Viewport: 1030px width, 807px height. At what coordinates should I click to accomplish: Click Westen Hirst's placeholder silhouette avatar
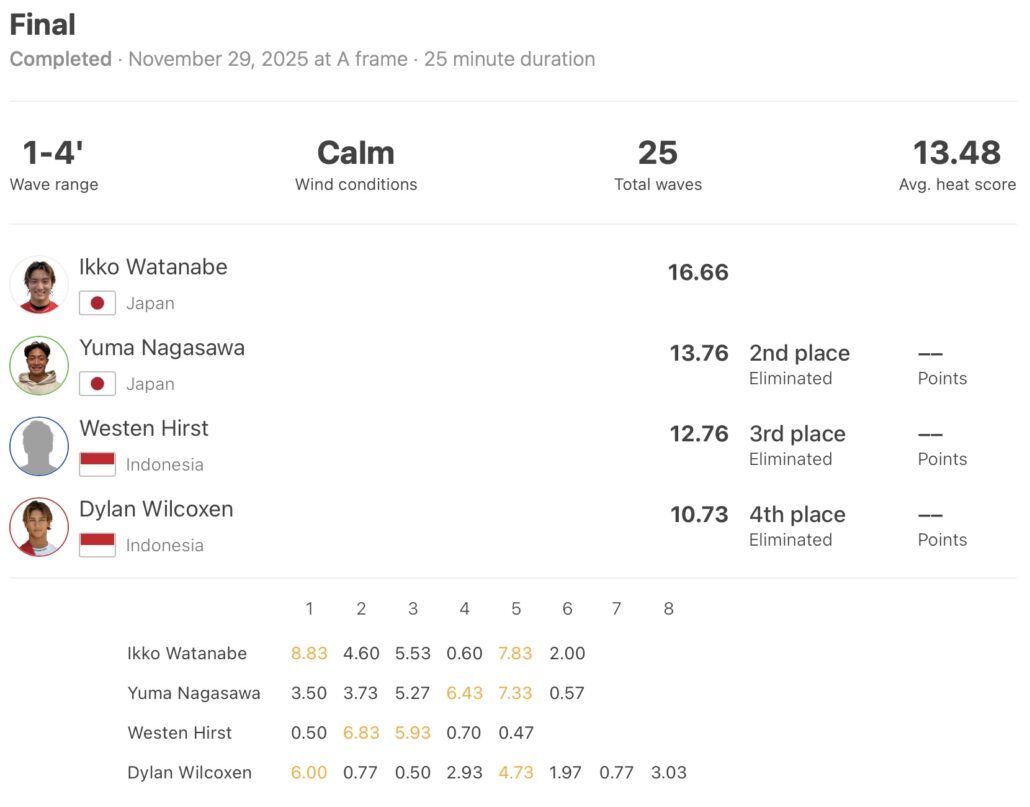(39, 446)
